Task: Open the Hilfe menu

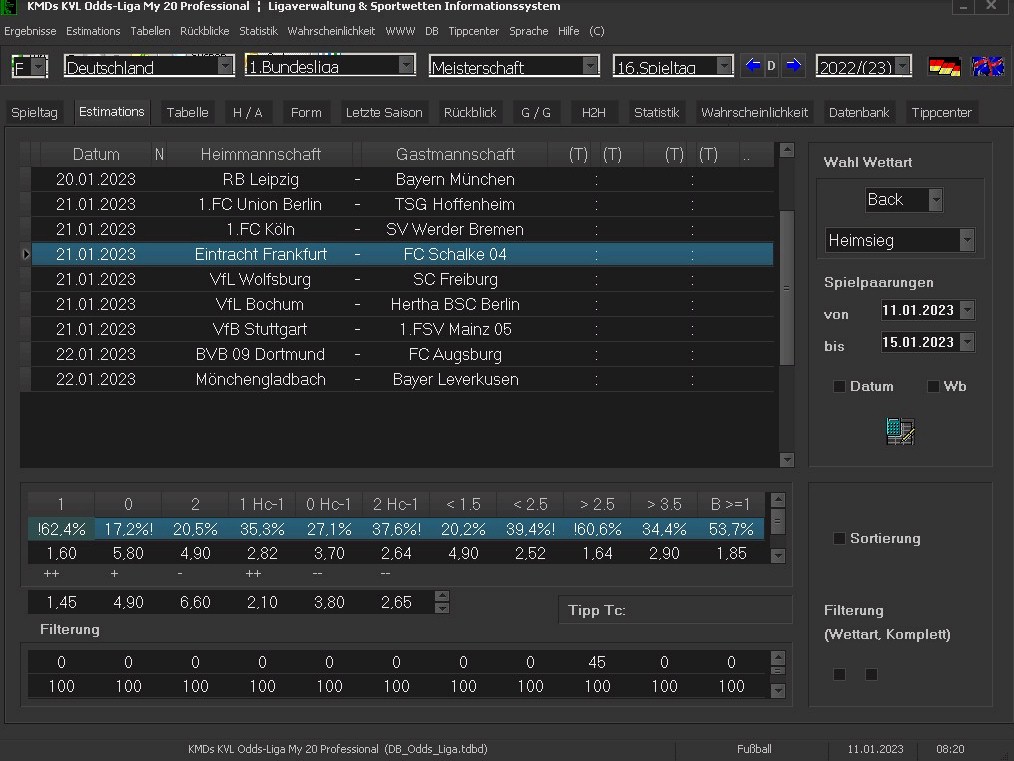Action: (x=568, y=31)
